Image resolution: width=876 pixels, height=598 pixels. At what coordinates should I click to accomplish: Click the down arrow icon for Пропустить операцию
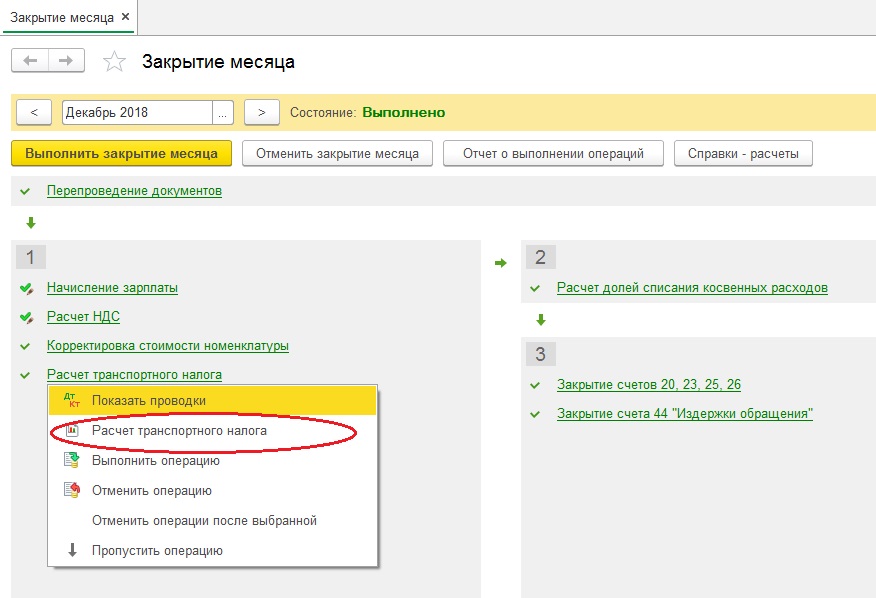coord(71,550)
